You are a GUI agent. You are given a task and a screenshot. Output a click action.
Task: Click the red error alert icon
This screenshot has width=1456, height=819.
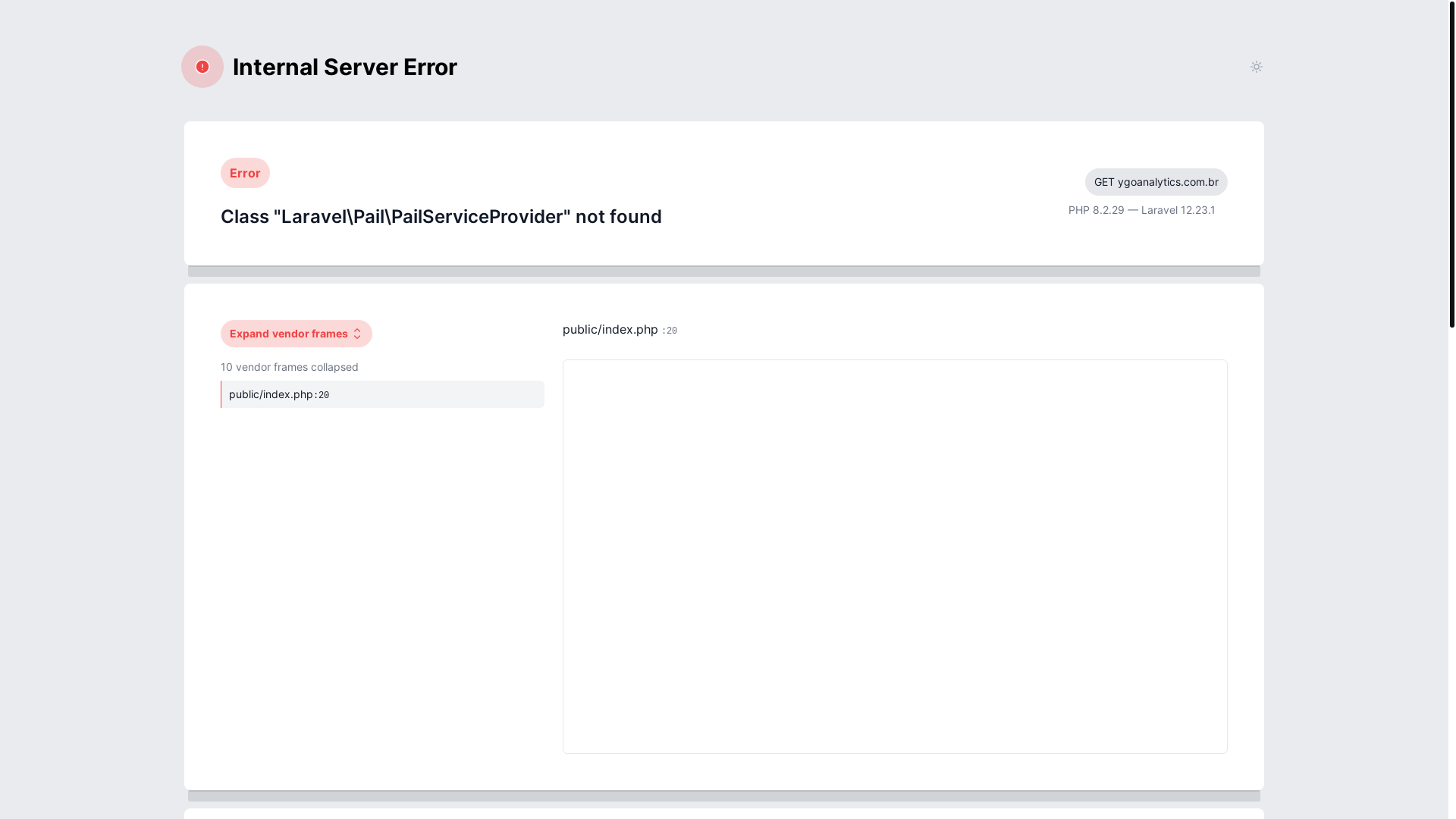coord(202,67)
